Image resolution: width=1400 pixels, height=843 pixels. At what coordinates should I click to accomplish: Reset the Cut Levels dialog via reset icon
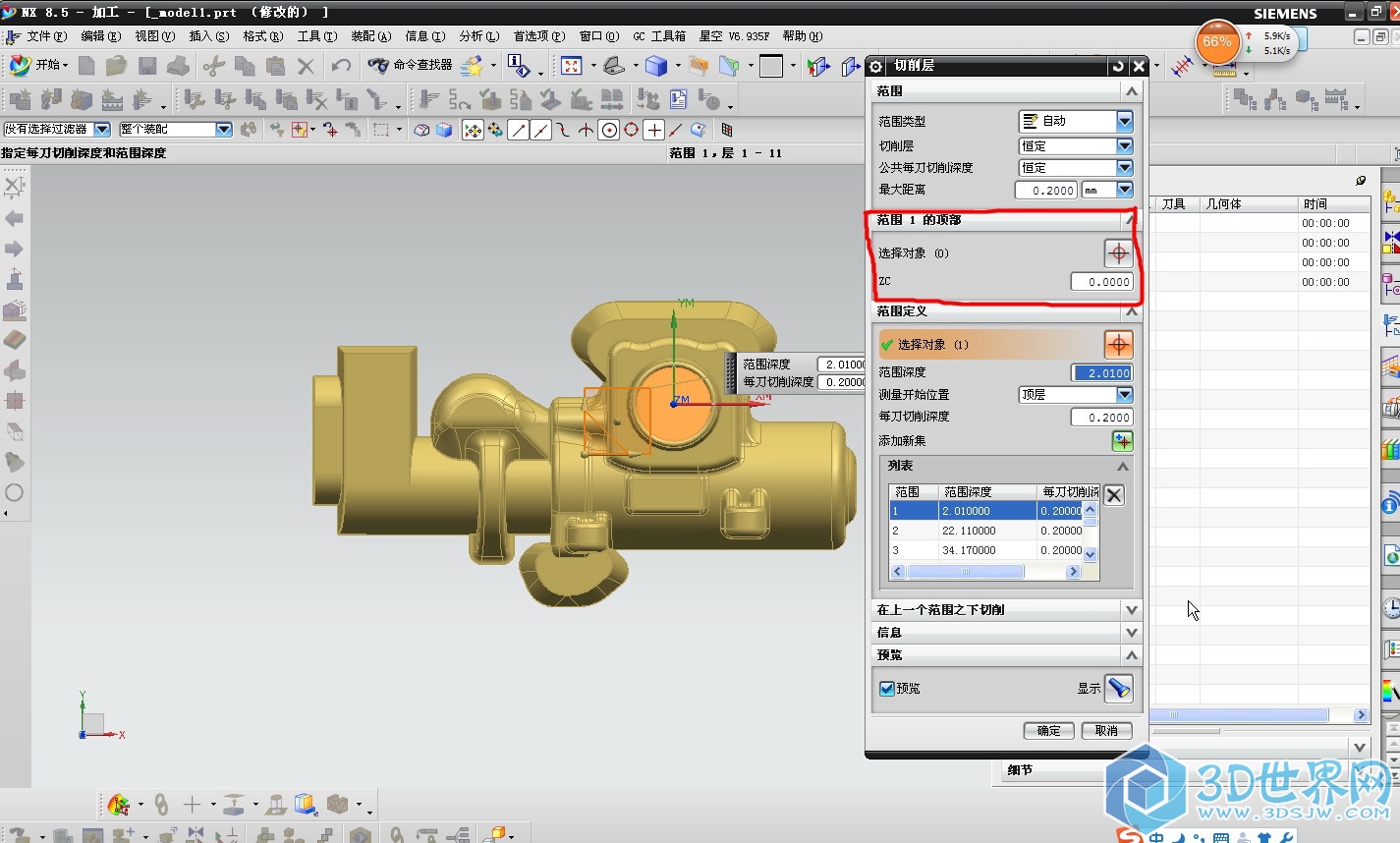tap(1117, 66)
